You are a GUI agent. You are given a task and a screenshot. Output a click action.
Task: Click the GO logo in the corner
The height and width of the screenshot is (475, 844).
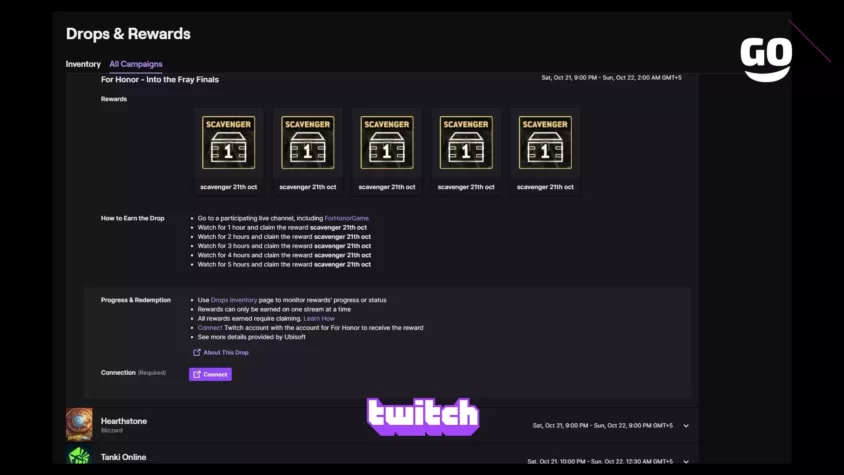(766, 59)
